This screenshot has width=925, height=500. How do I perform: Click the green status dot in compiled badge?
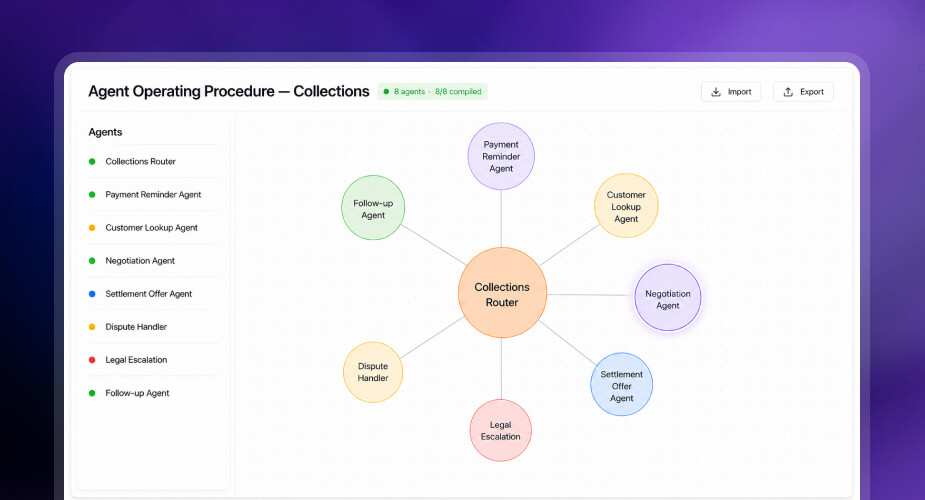pyautogui.click(x=386, y=91)
